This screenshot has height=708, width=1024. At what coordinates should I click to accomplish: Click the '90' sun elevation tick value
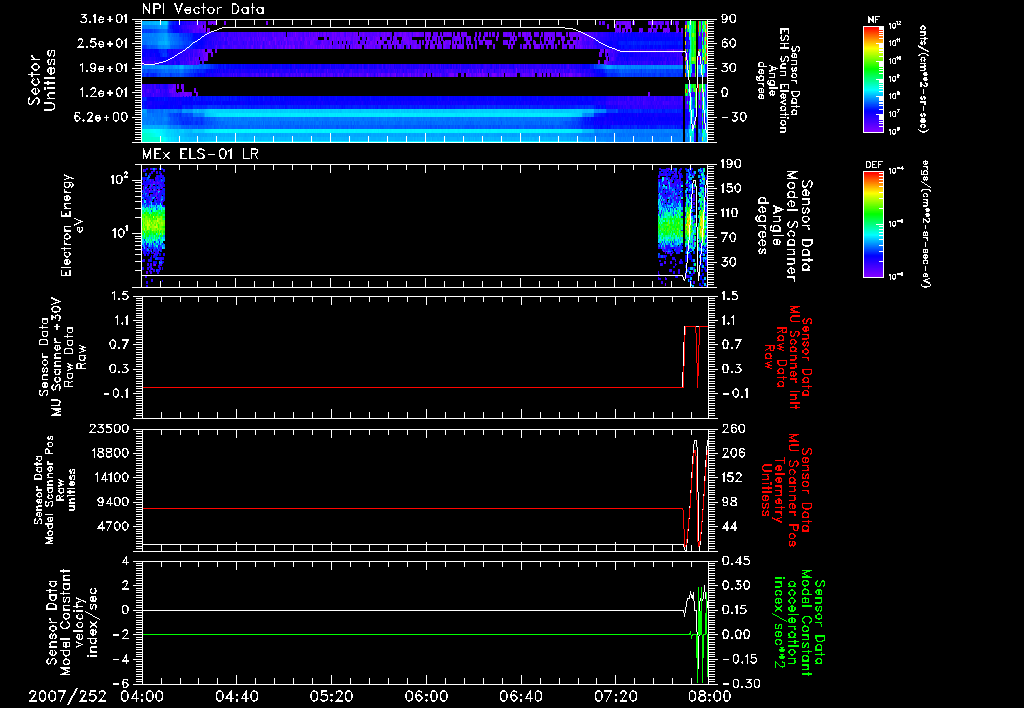click(x=728, y=19)
